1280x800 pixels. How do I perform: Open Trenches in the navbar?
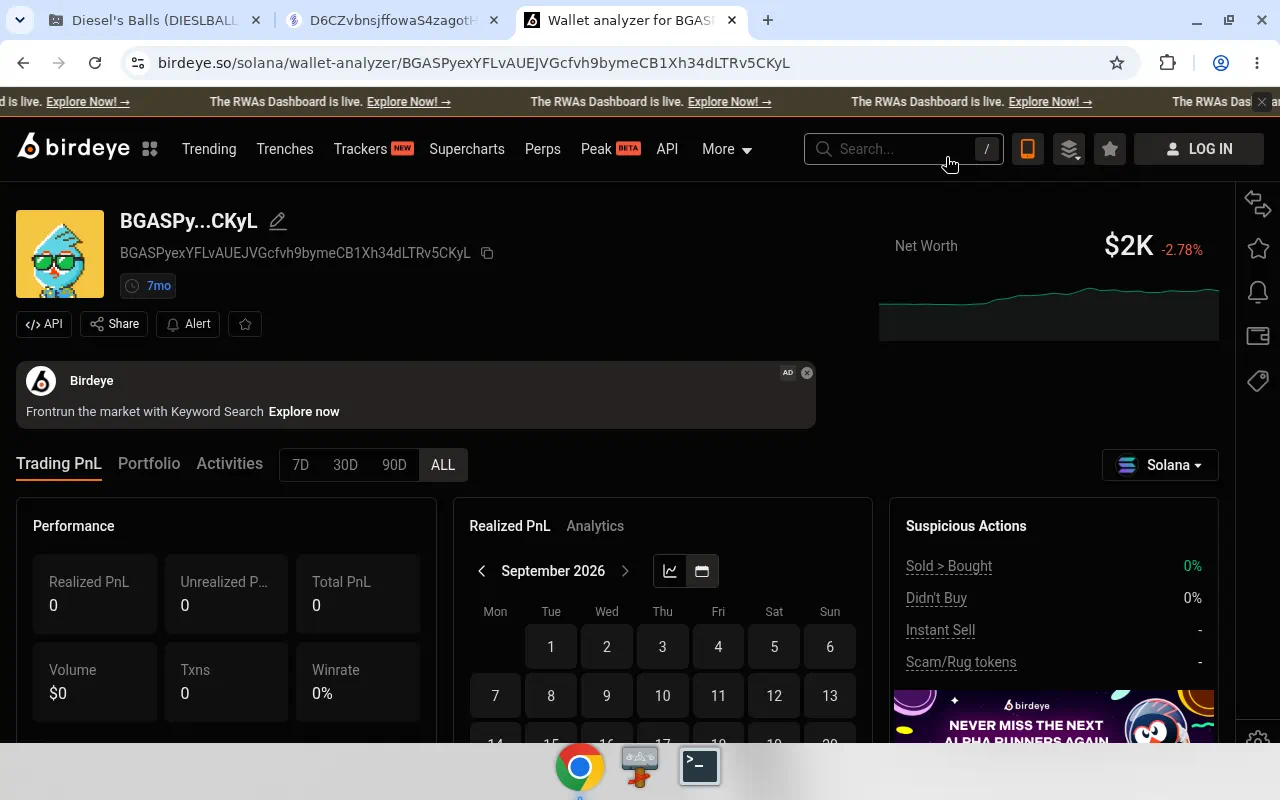pos(285,149)
